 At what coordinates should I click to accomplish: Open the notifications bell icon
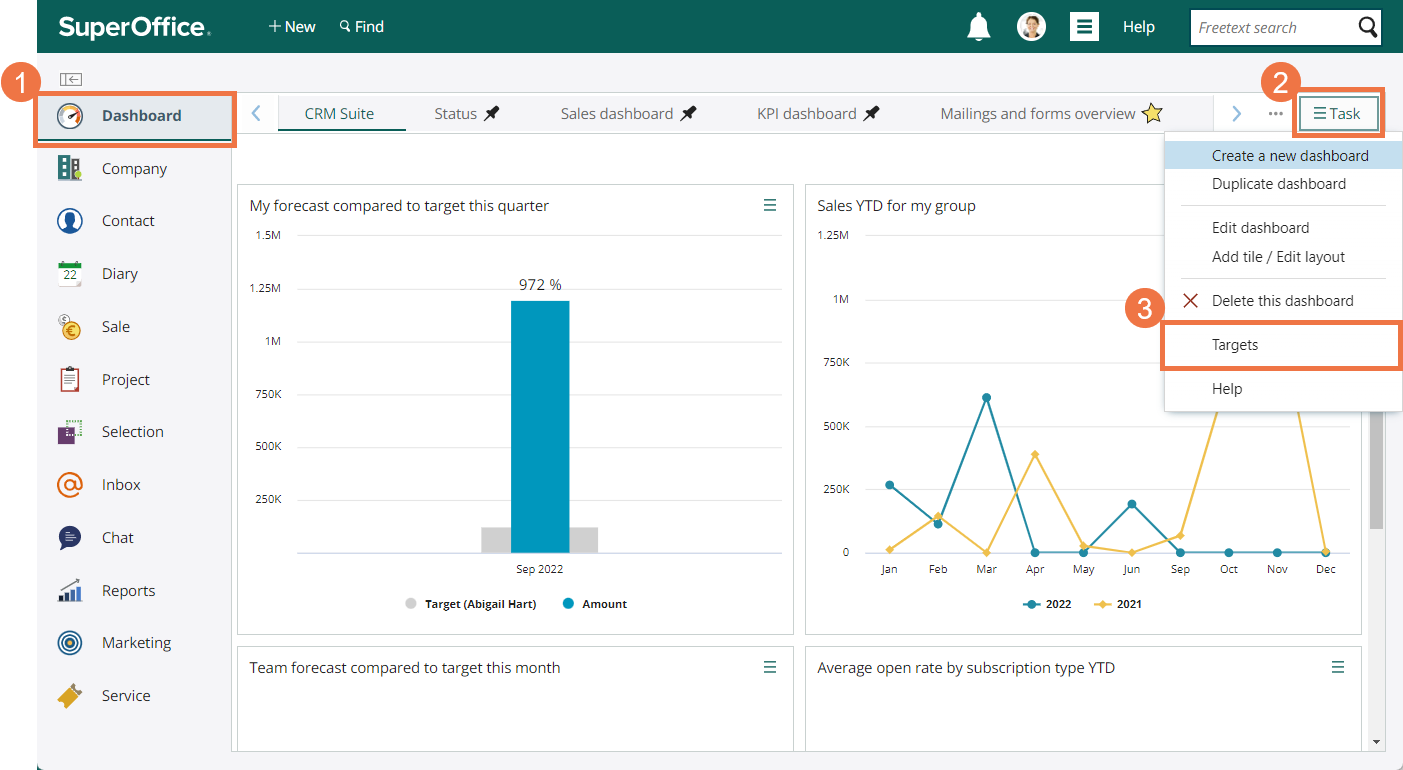tap(979, 27)
